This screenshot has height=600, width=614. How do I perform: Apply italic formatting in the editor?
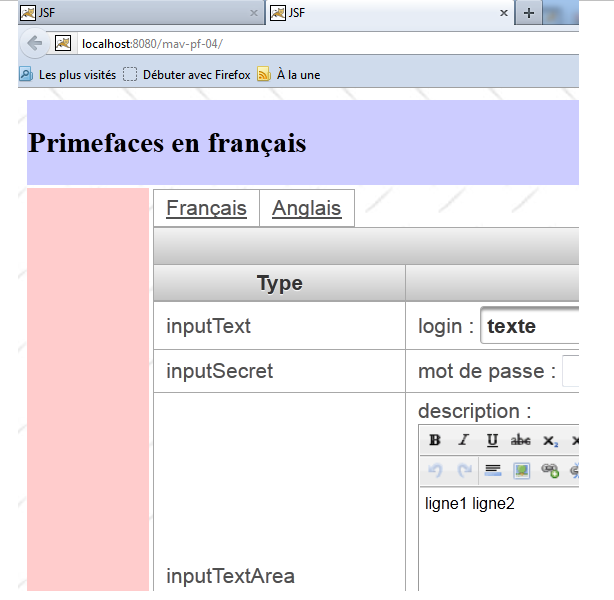click(x=463, y=440)
